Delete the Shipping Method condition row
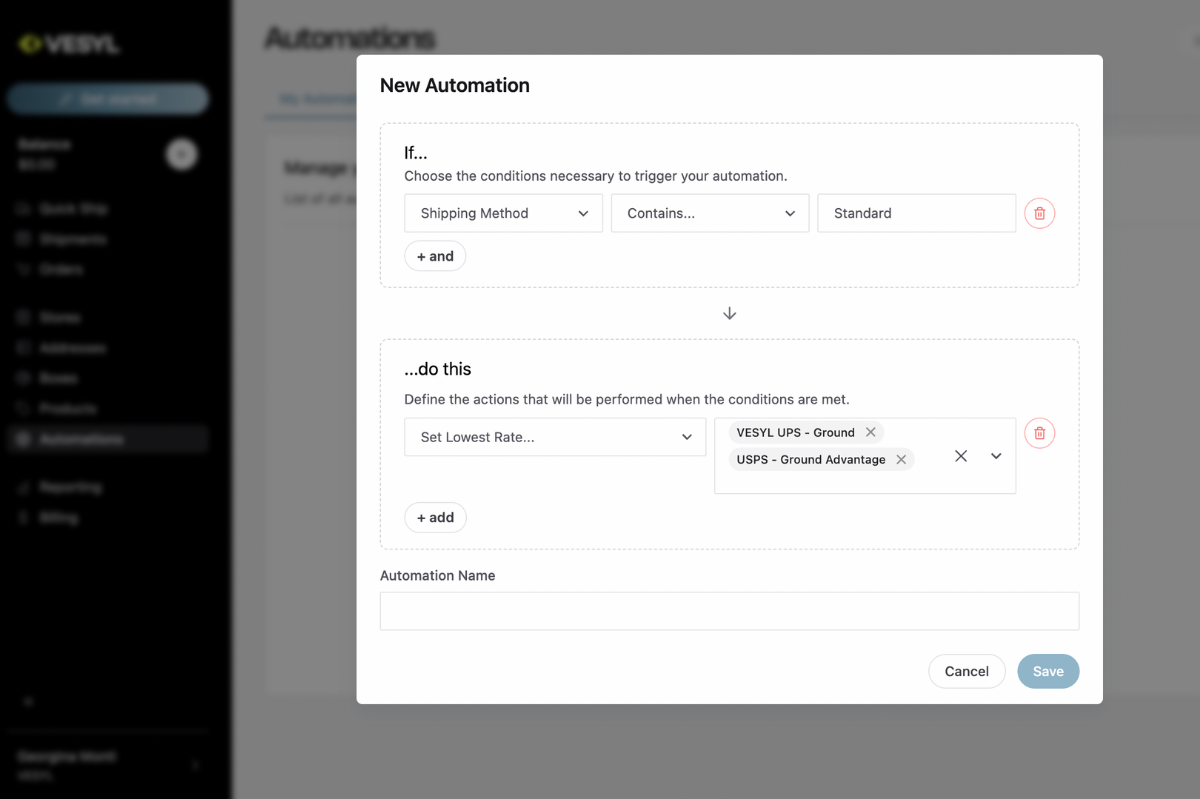1200x799 pixels. coord(1039,213)
